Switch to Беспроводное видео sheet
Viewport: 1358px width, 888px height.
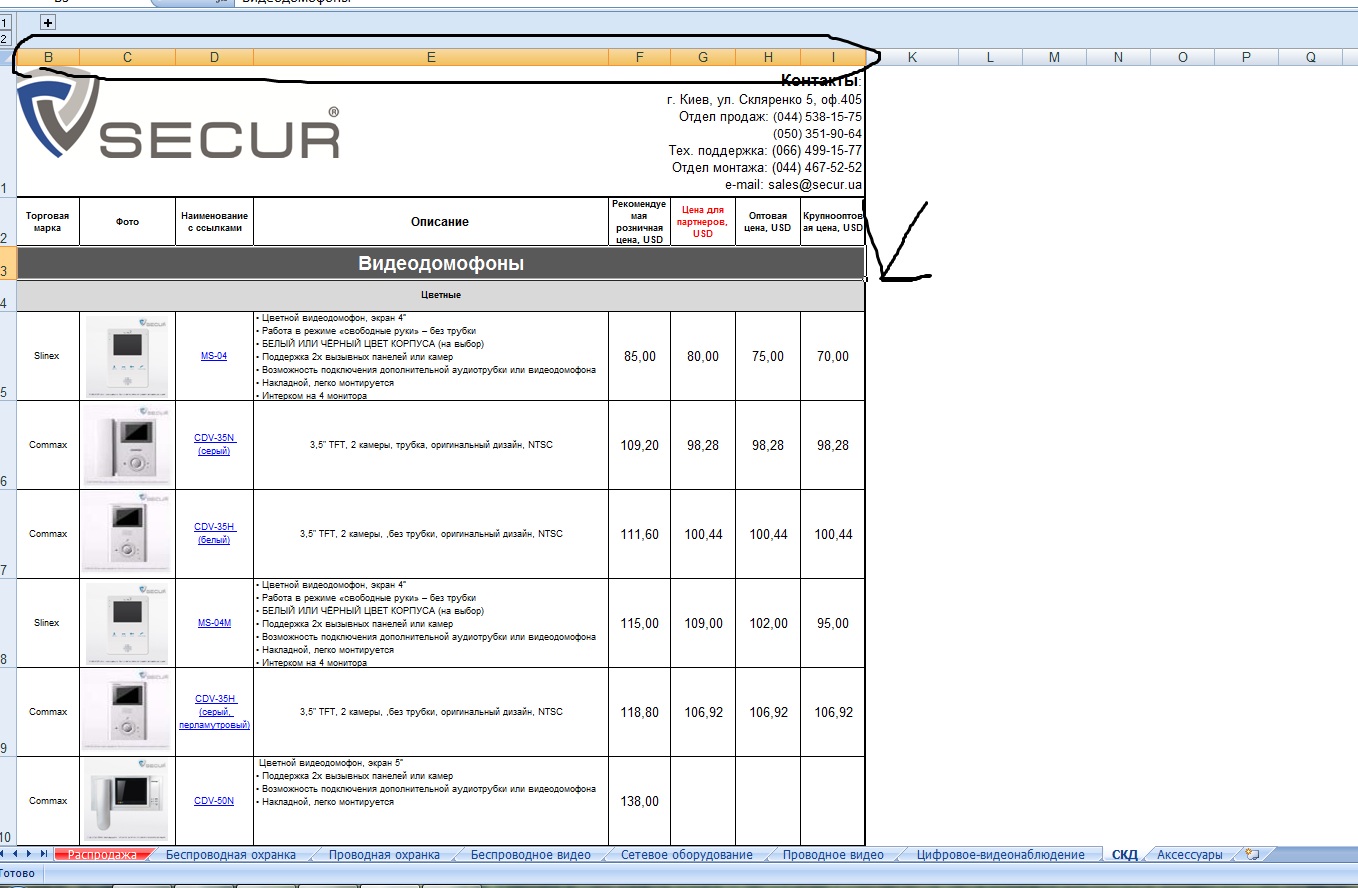point(531,855)
